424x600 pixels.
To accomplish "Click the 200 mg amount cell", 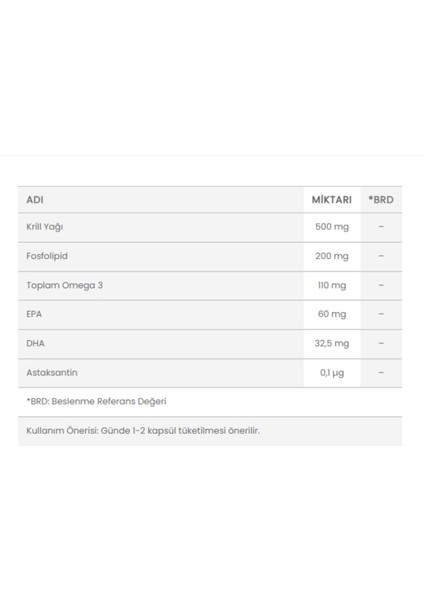I will [x=332, y=256].
